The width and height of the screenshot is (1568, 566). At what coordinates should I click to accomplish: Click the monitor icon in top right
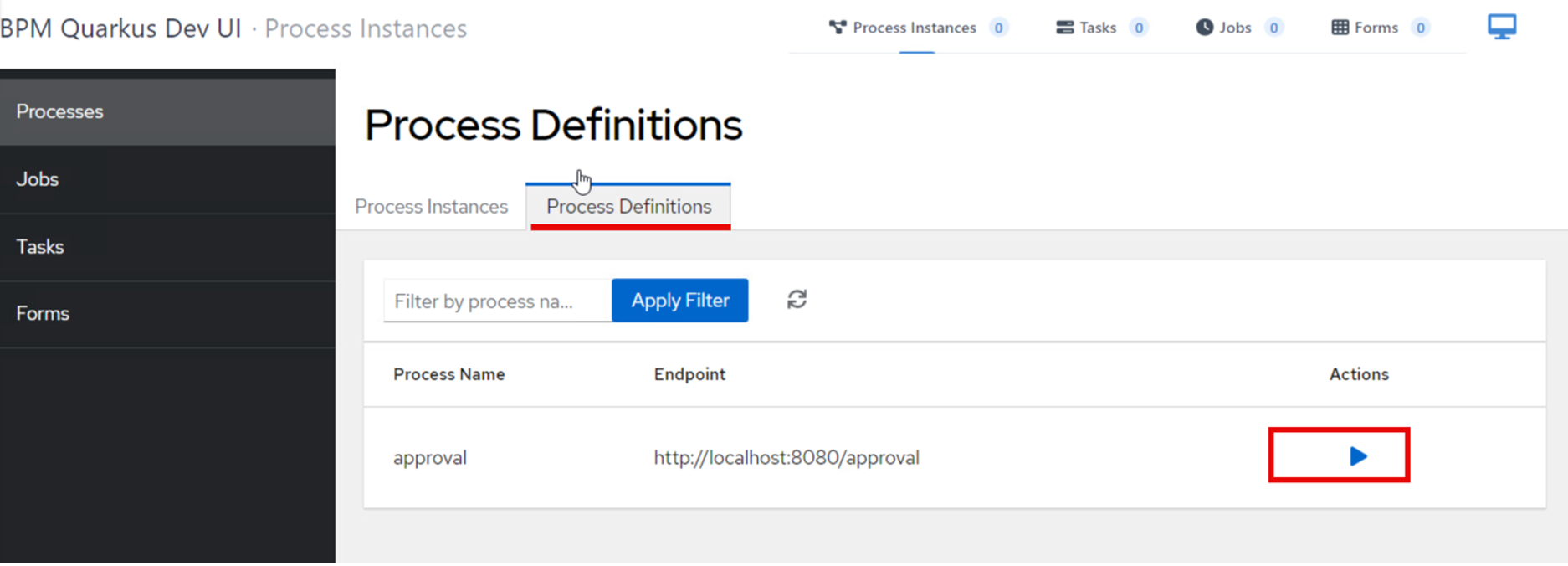[x=1502, y=27]
